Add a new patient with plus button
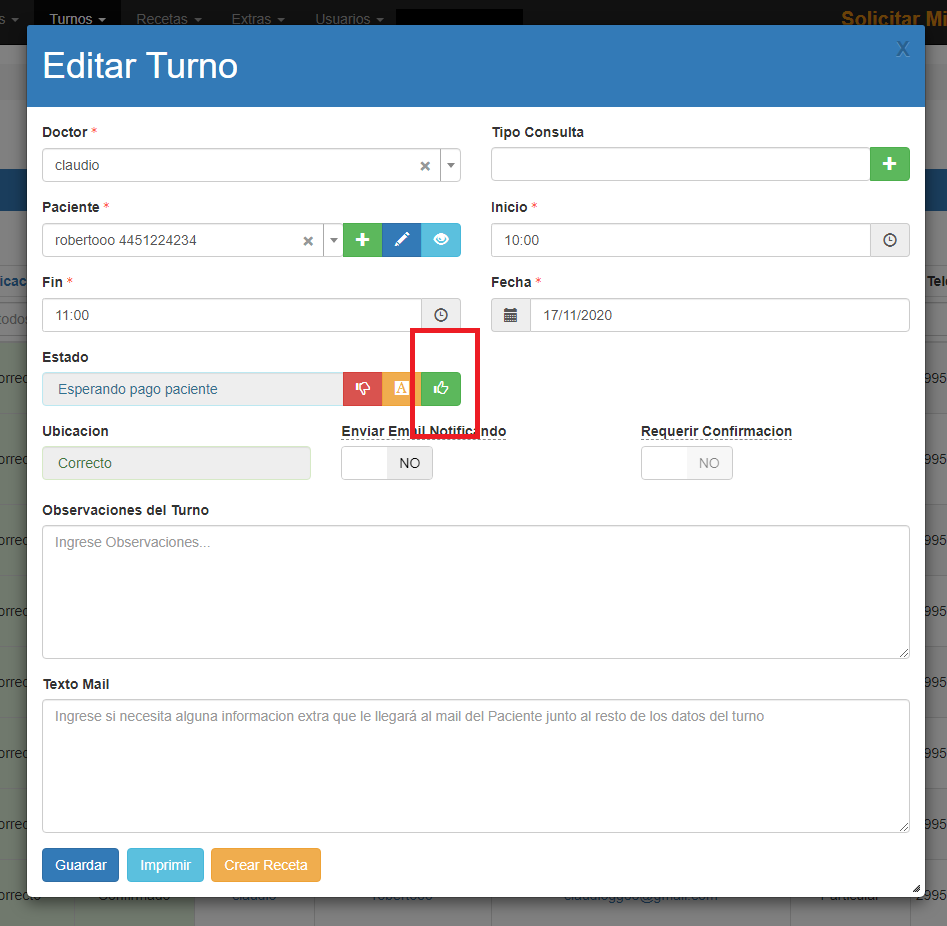The width and height of the screenshot is (947, 926). [362, 240]
